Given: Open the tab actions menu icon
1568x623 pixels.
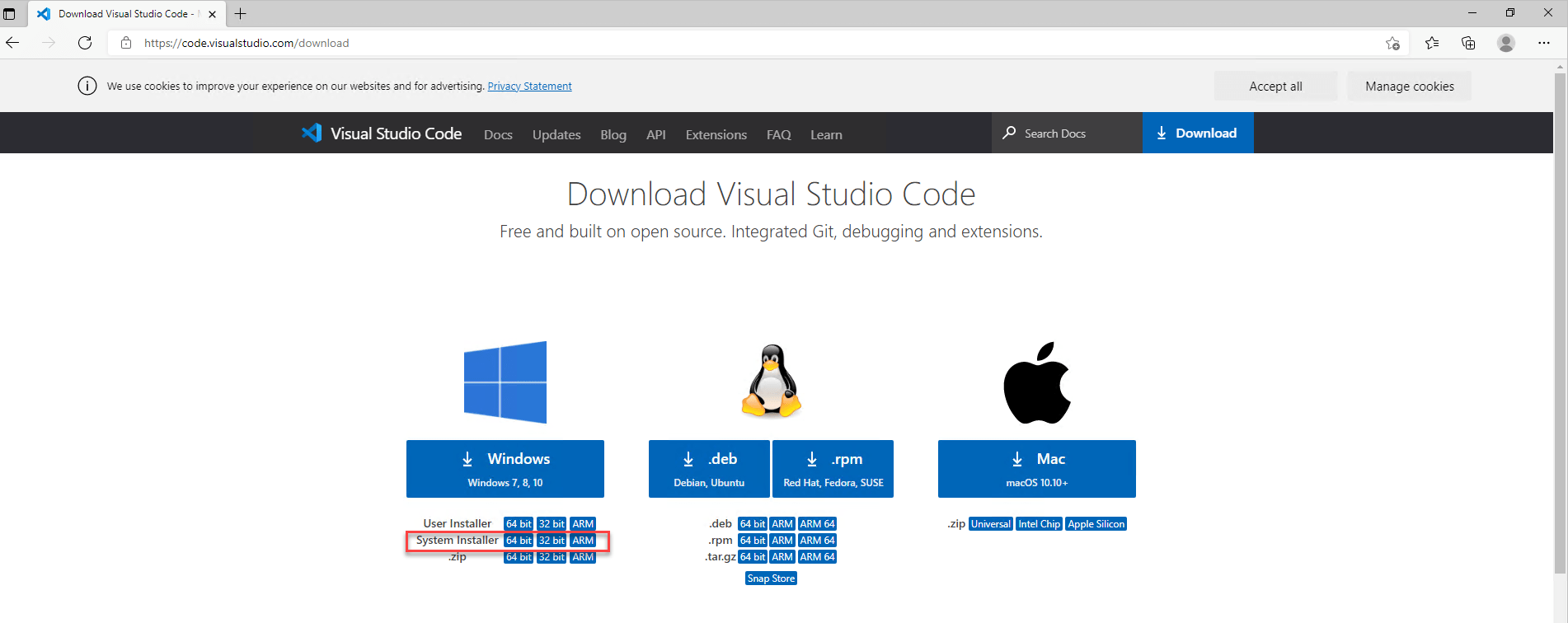Looking at the screenshot, I should click(x=9, y=14).
